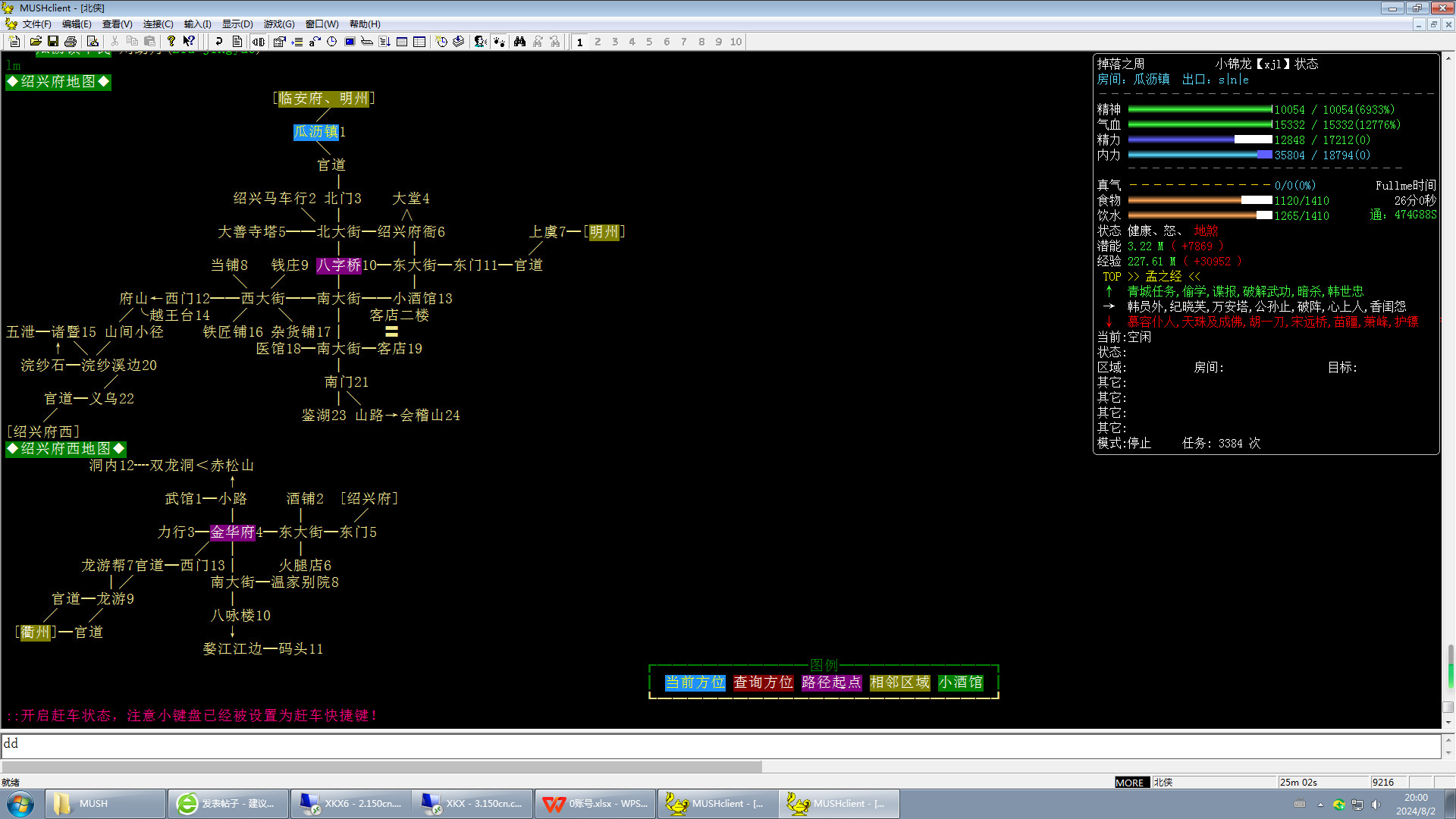This screenshot has height=819, width=1456.
Task: Click the keyboard-shaped toolbar icon
Action: pyautogui.click(x=367, y=42)
